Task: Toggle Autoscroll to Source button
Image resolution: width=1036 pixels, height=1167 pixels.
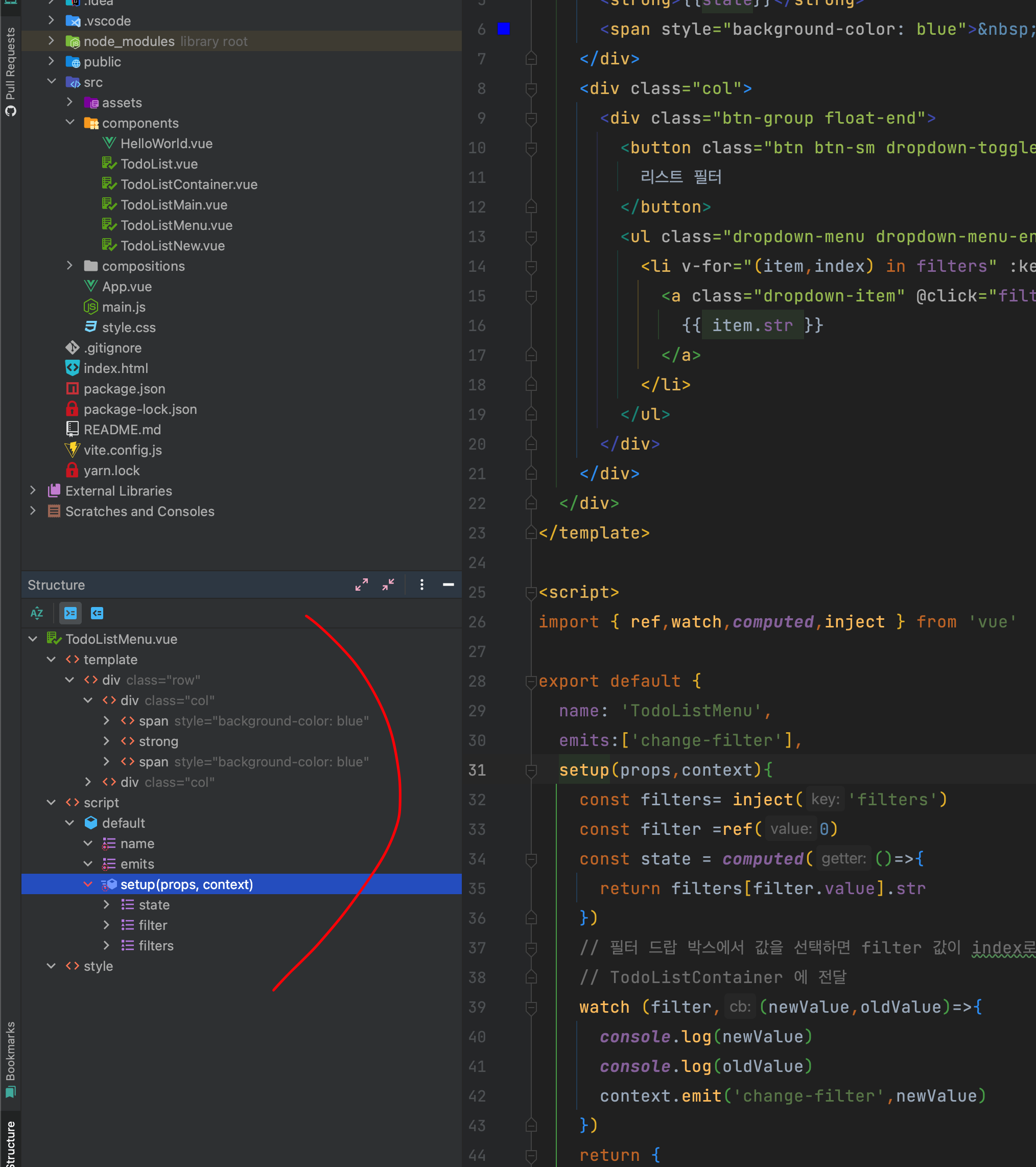Action: pos(70,613)
